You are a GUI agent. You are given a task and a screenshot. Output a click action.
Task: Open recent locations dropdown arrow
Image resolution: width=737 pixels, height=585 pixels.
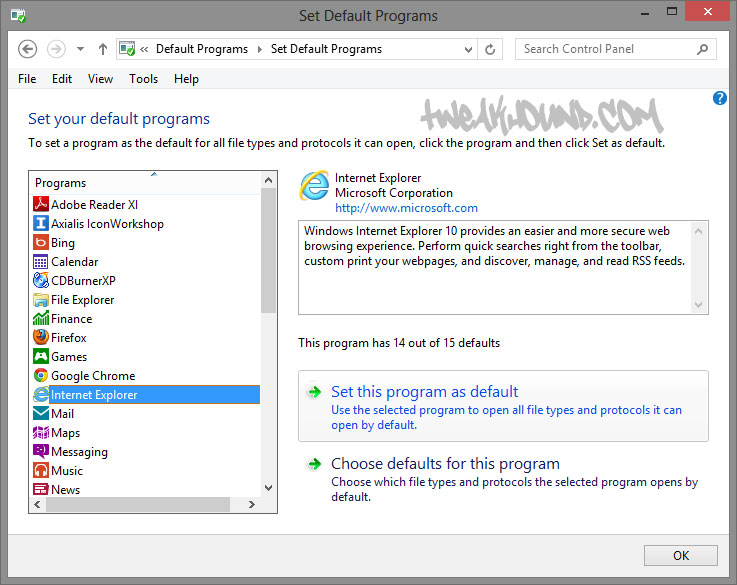tap(80, 49)
